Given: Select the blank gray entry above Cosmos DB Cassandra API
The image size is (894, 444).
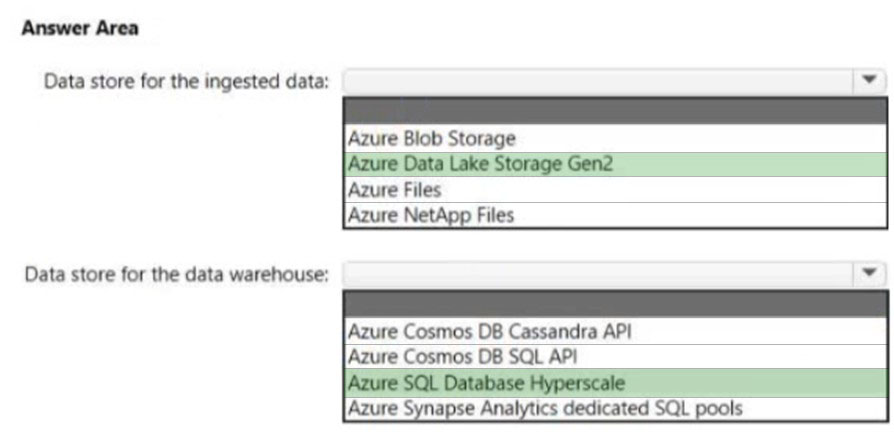Looking at the screenshot, I should coord(615,304).
